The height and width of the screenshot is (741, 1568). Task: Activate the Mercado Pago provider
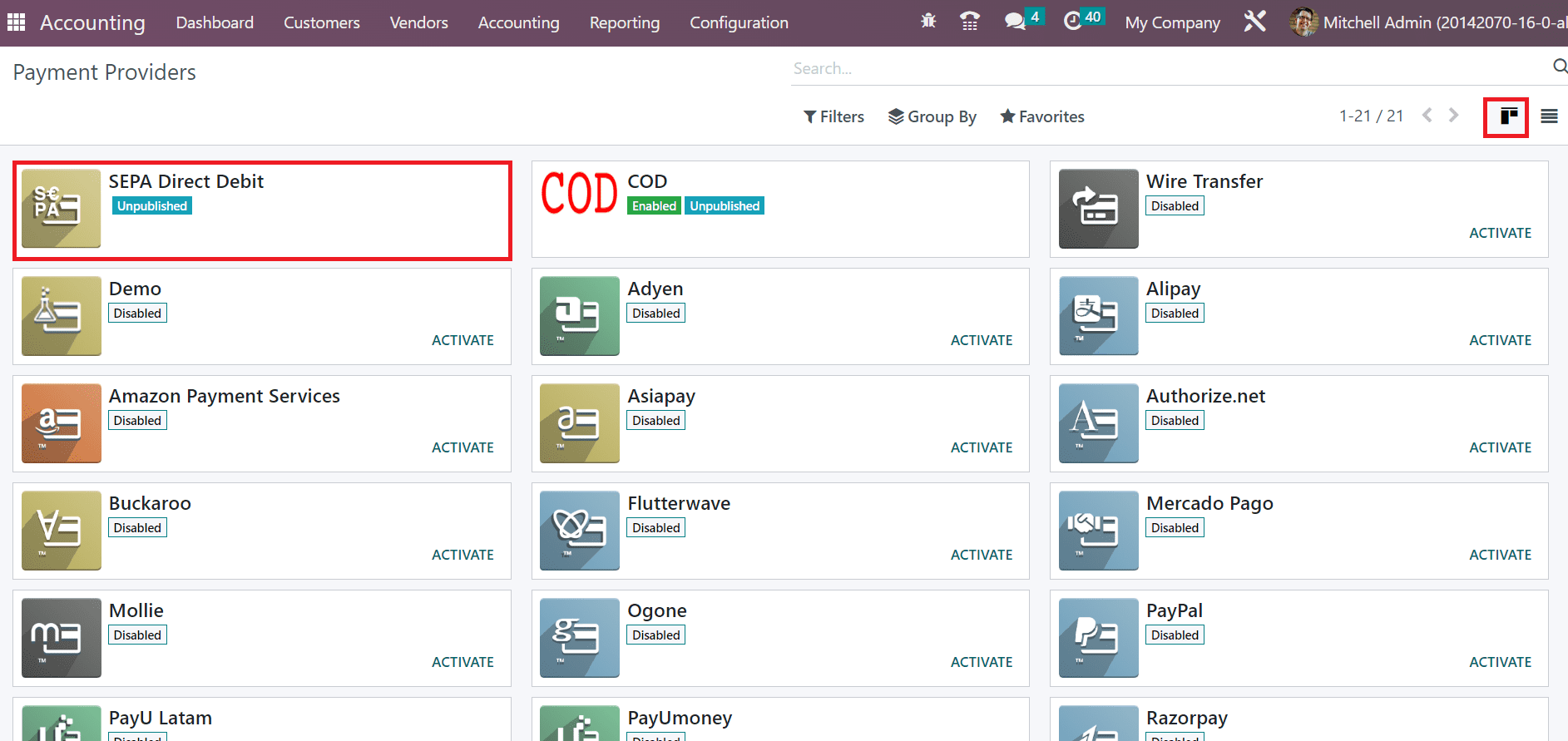click(1500, 555)
